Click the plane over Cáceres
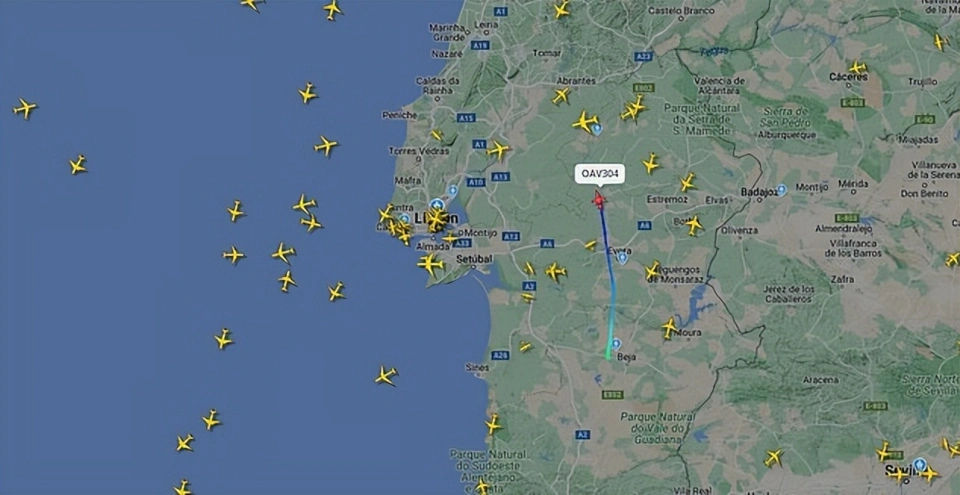The height and width of the screenshot is (495, 960). [x=857, y=67]
